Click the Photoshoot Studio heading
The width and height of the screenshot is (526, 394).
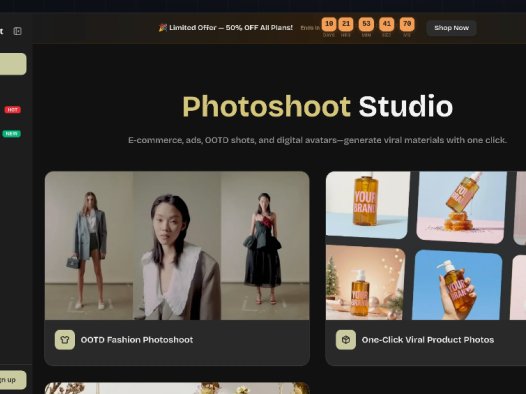point(317,107)
